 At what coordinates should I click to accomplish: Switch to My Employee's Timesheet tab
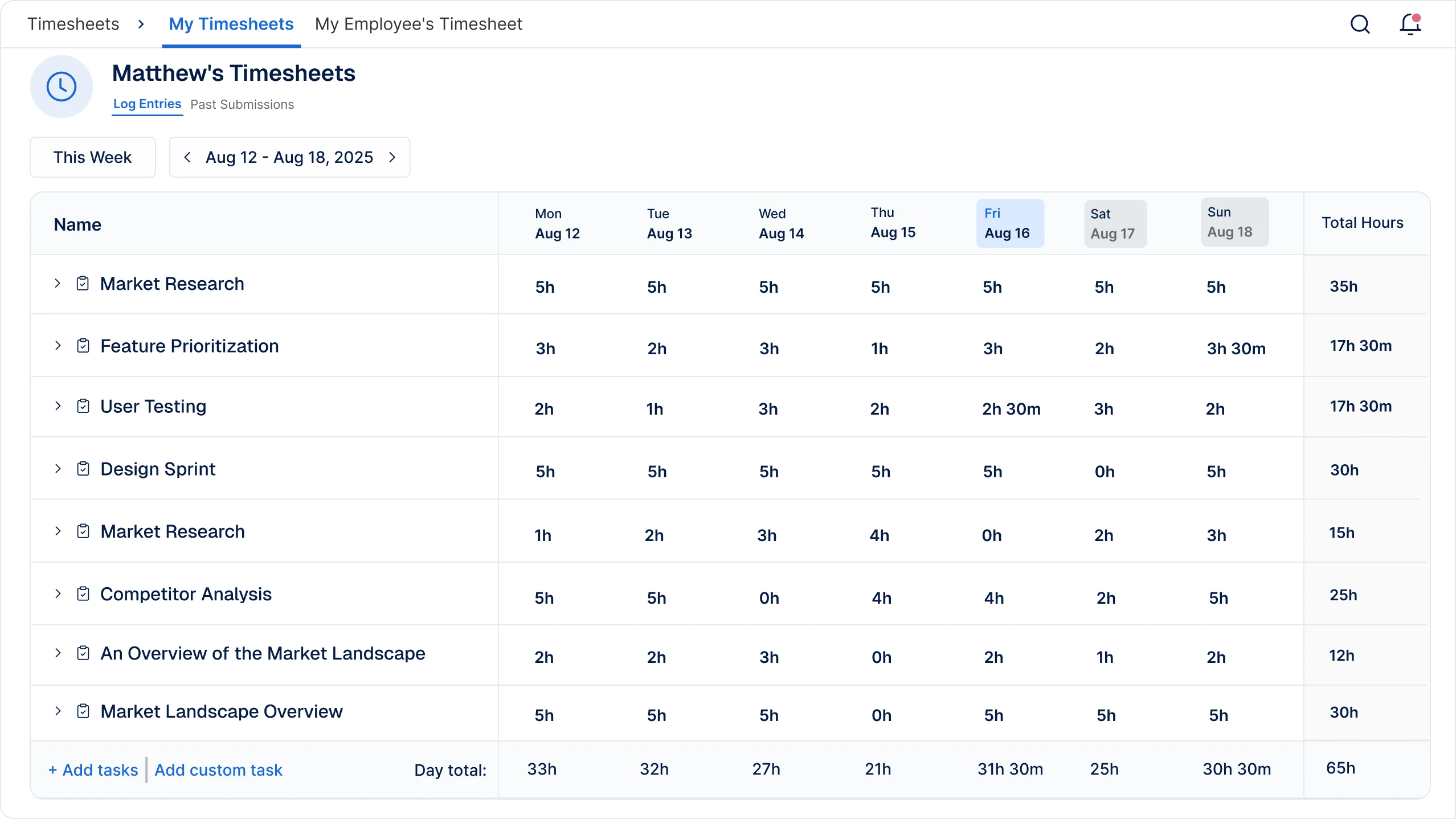coord(418,24)
